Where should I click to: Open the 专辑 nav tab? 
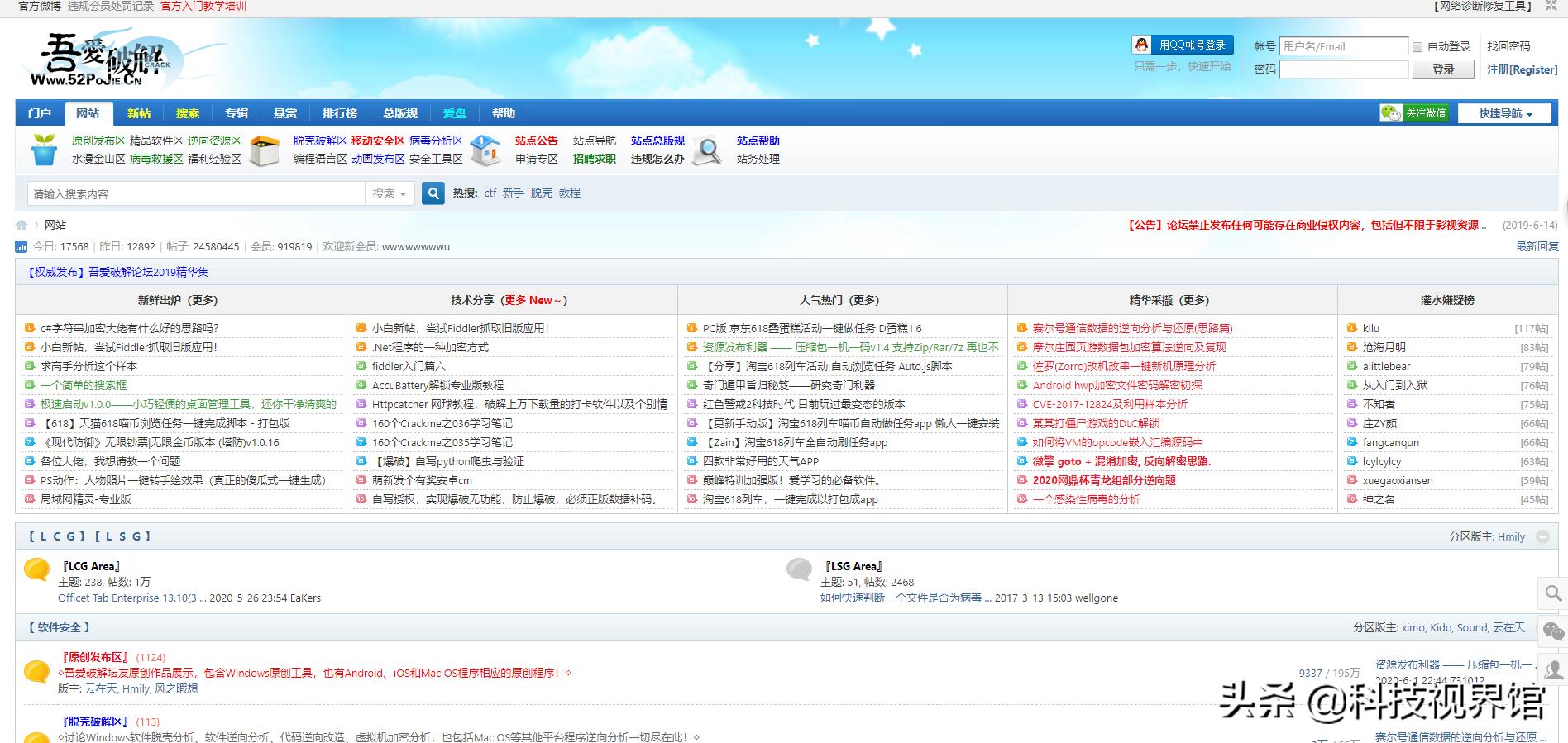coord(237,113)
